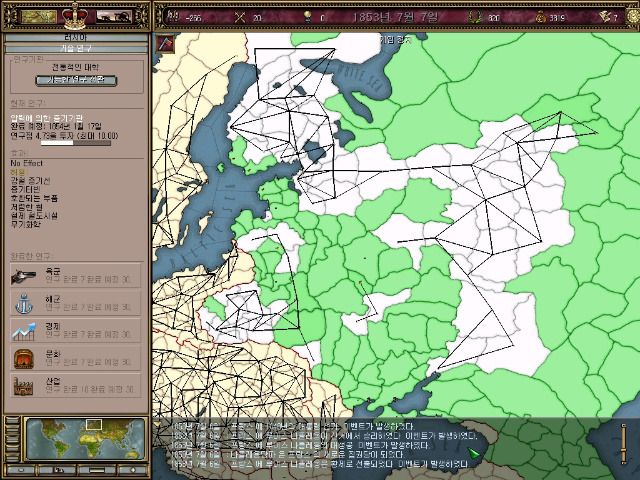The height and width of the screenshot is (480, 640).
Task: Click the map painting thumbnail beside the crown
Action: tap(39, 17)
